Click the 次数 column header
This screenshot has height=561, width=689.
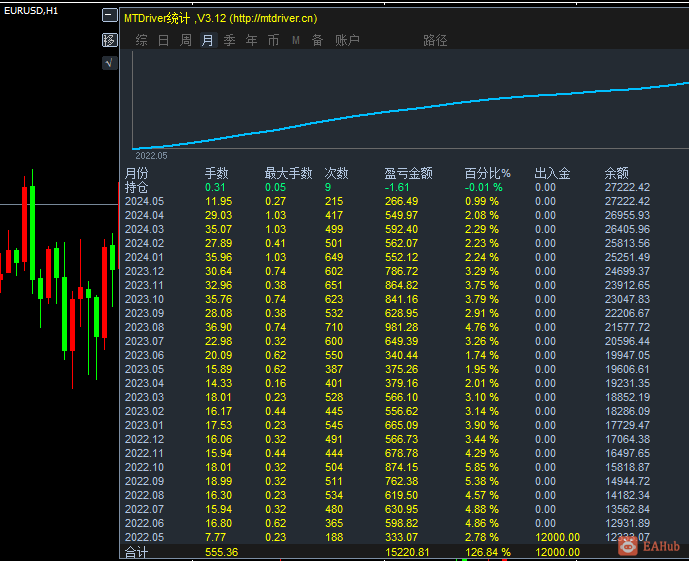point(337,173)
